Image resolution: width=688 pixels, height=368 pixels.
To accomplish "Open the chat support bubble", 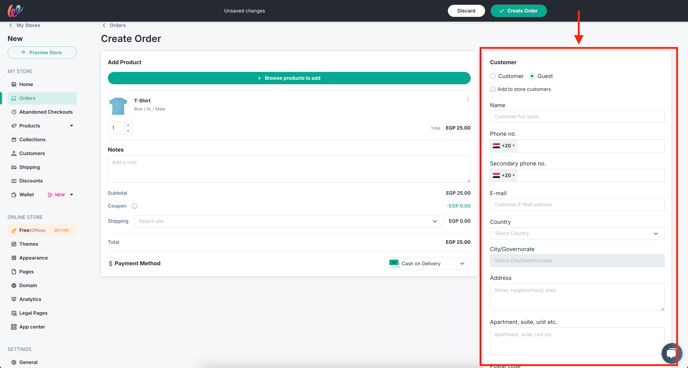I will pyautogui.click(x=672, y=353).
